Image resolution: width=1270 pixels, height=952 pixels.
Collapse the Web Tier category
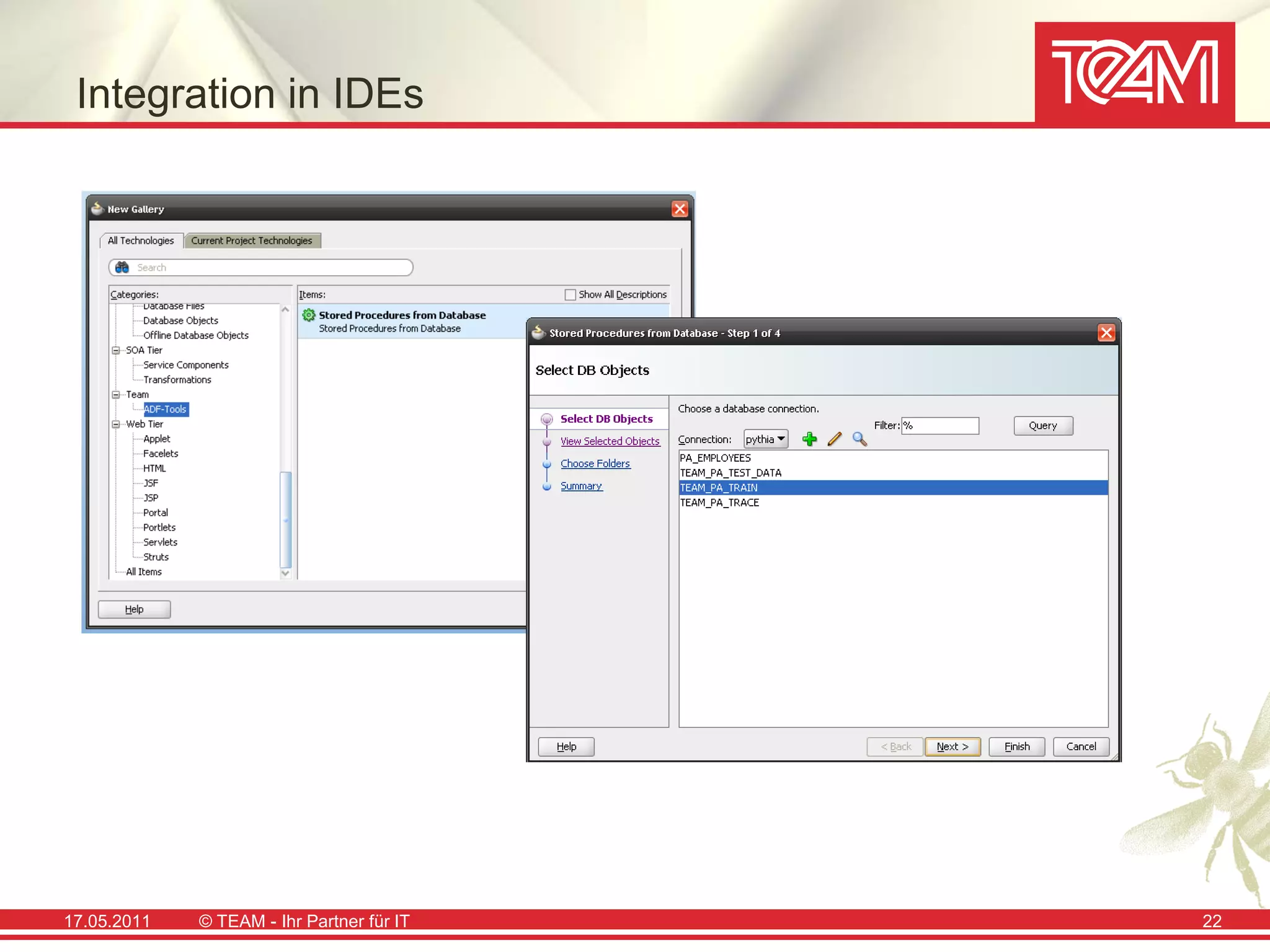click(115, 425)
